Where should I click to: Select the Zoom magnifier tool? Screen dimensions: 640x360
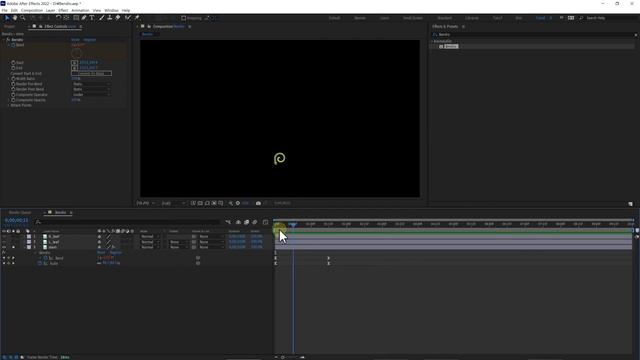click(x=23, y=18)
